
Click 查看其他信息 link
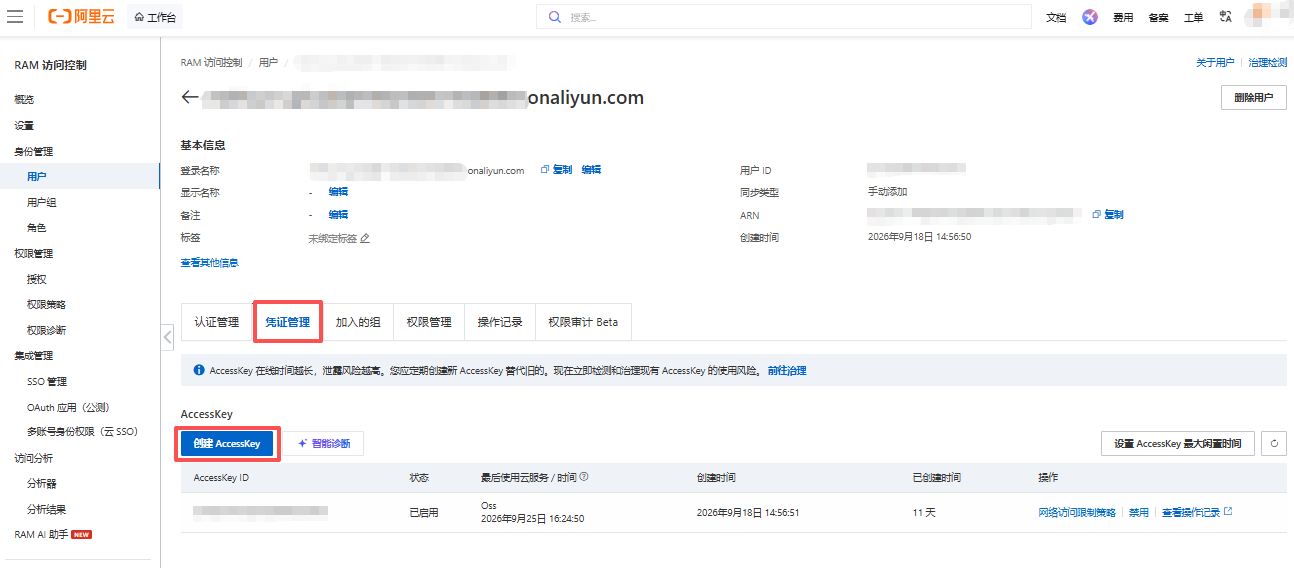209,263
